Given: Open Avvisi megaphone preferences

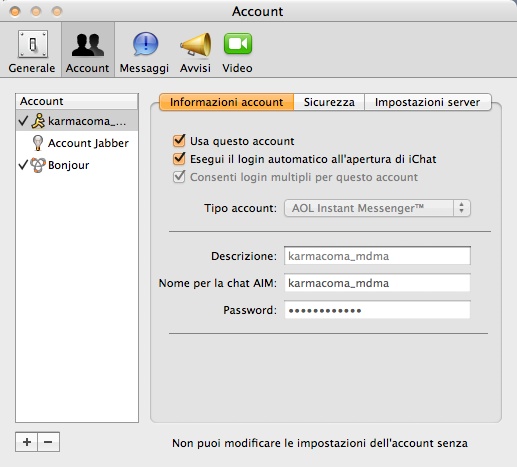Looking at the screenshot, I should (195, 51).
